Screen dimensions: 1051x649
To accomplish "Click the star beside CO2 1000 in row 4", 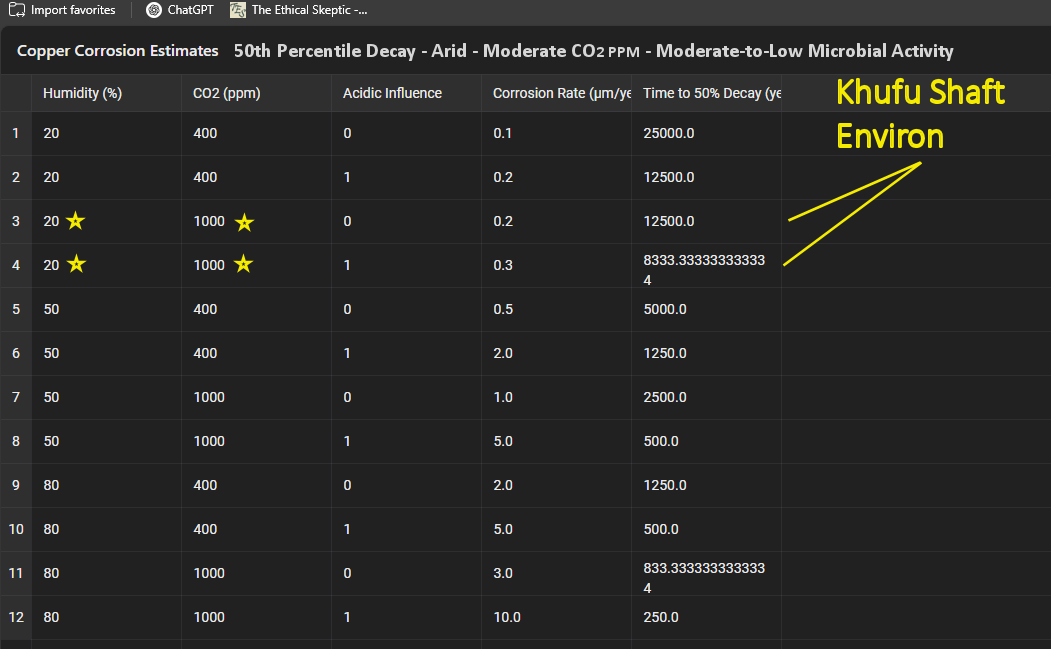I will point(244,264).
